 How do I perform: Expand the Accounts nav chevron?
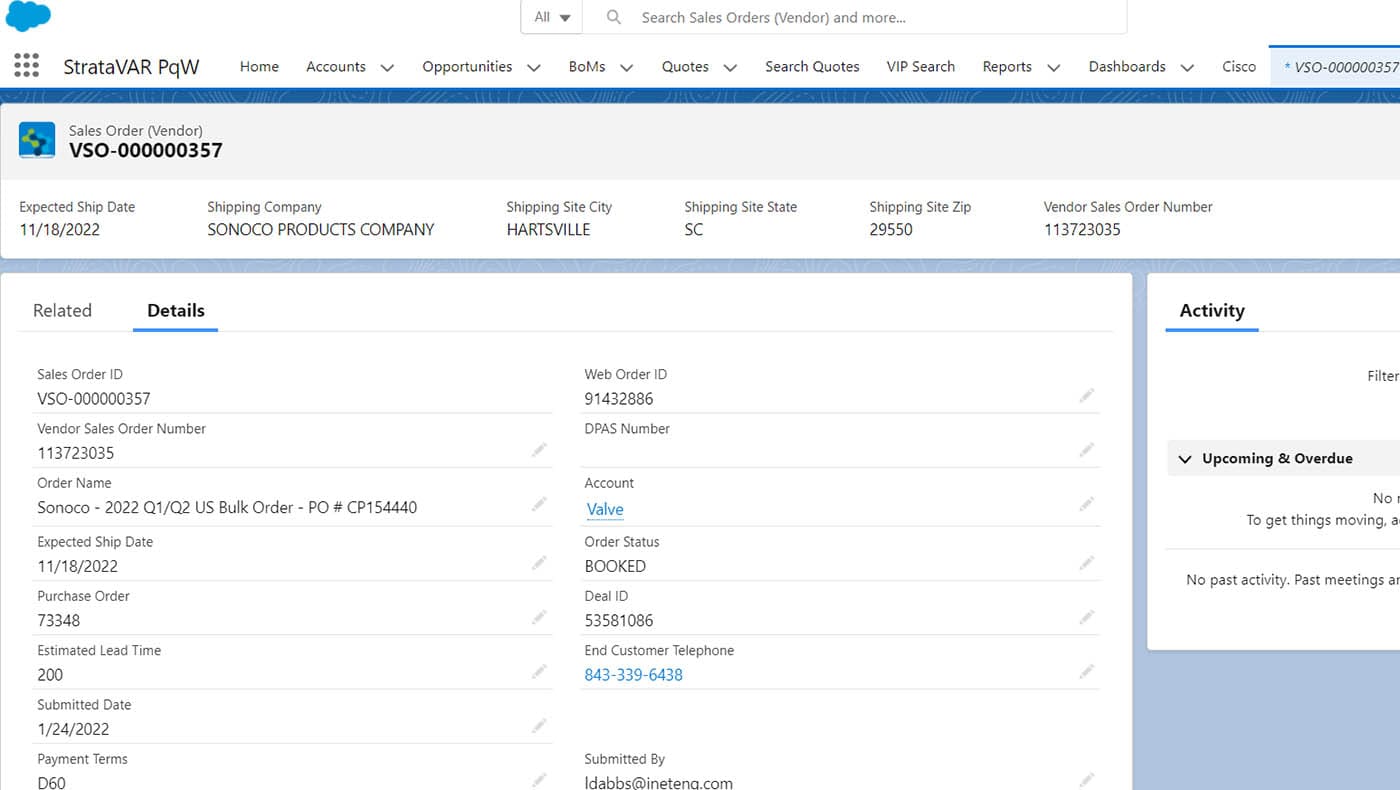[x=387, y=68]
